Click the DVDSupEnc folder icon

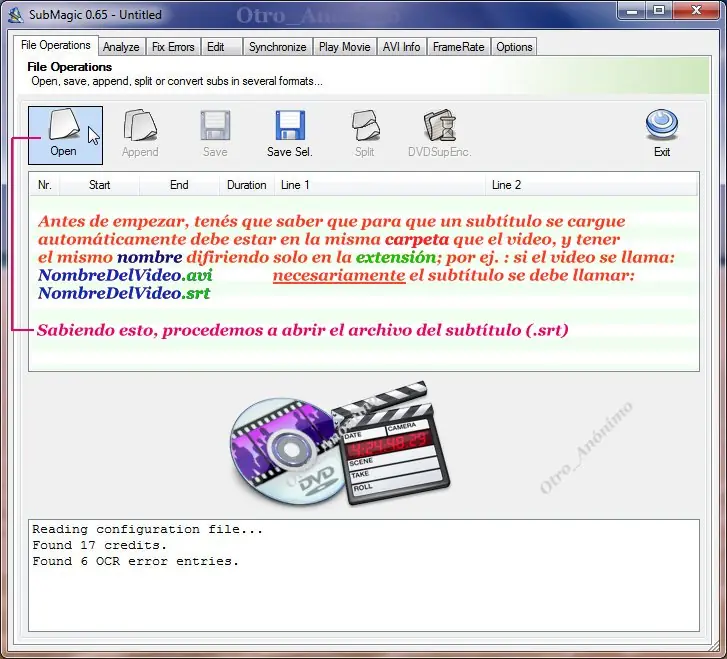coord(440,125)
